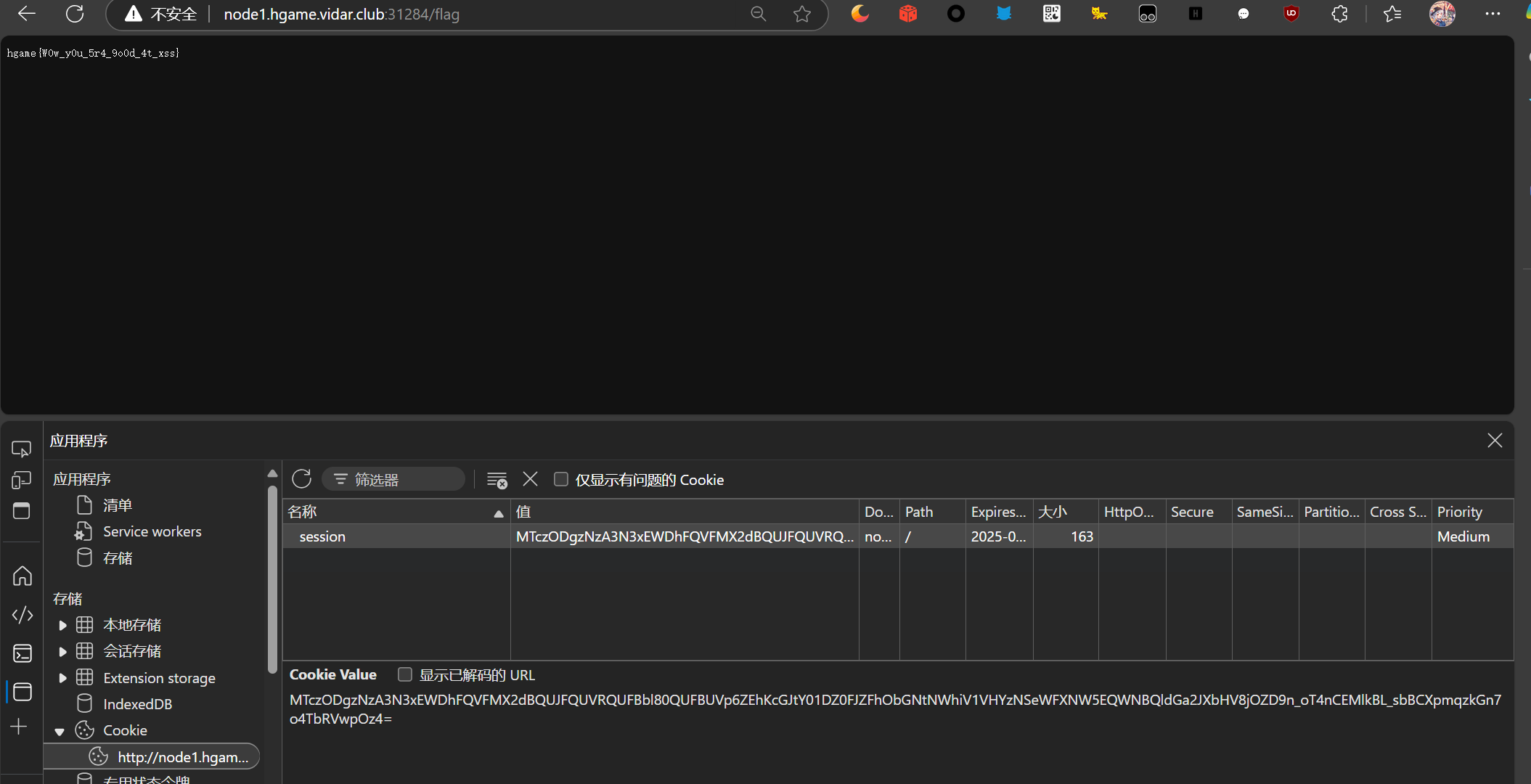
Task: Click the clear all cookies icon
Action: [497, 480]
